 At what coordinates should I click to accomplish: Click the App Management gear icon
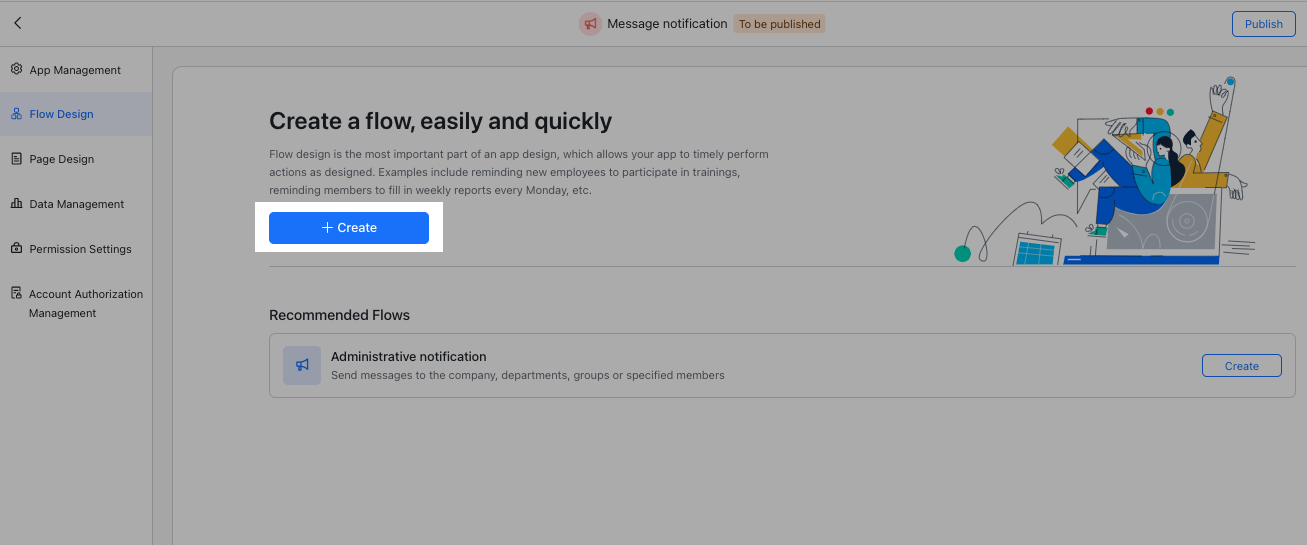coord(16,70)
